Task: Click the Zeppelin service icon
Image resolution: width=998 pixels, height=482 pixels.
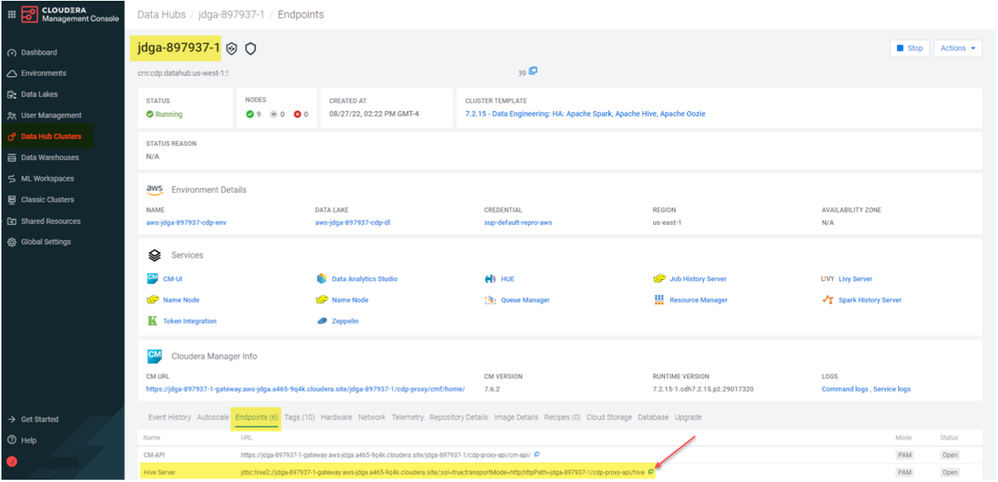Action: pos(321,321)
